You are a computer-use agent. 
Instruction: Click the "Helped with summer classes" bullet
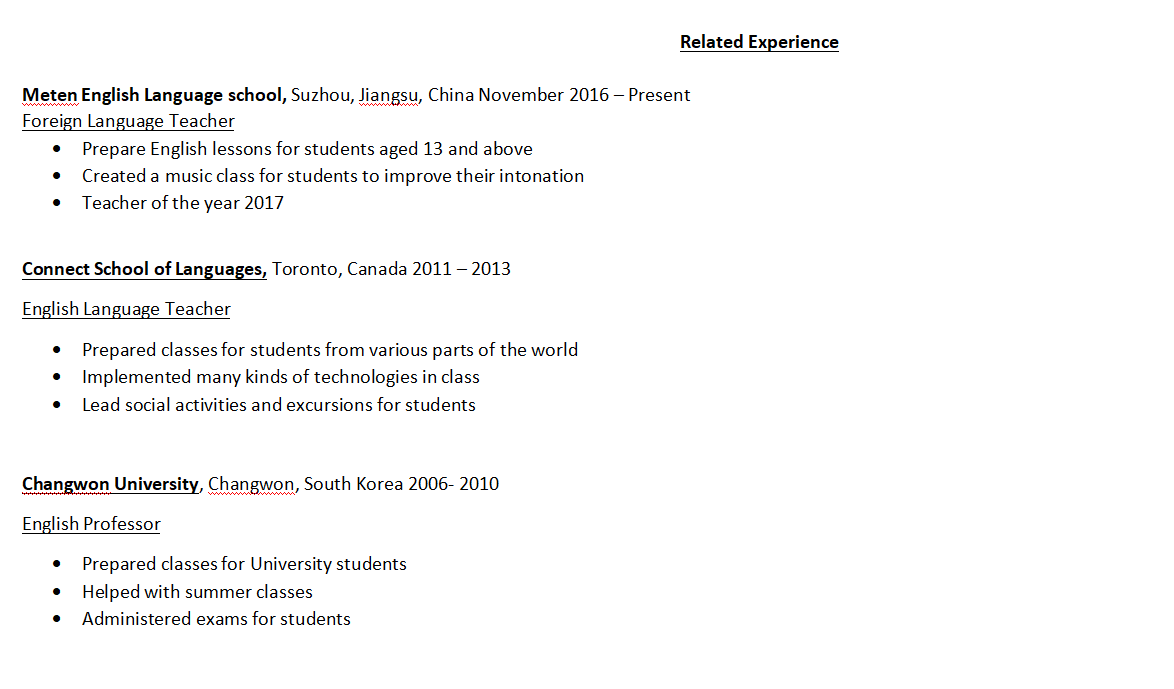click(x=197, y=592)
